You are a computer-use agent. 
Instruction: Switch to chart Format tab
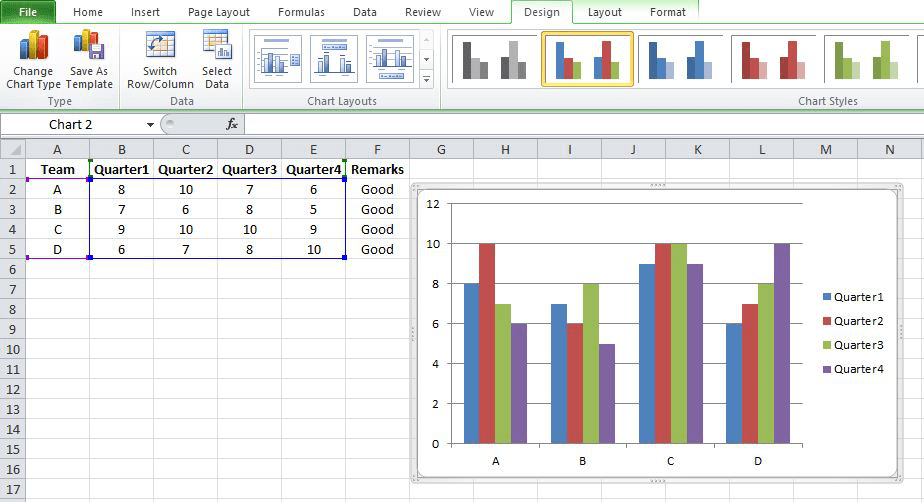(x=668, y=12)
